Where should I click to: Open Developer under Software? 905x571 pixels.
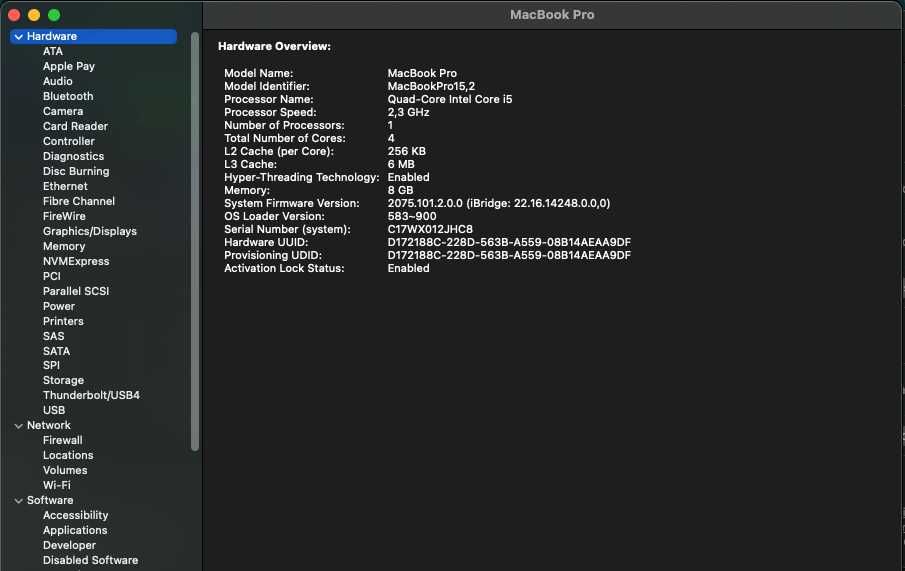click(69, 546)
